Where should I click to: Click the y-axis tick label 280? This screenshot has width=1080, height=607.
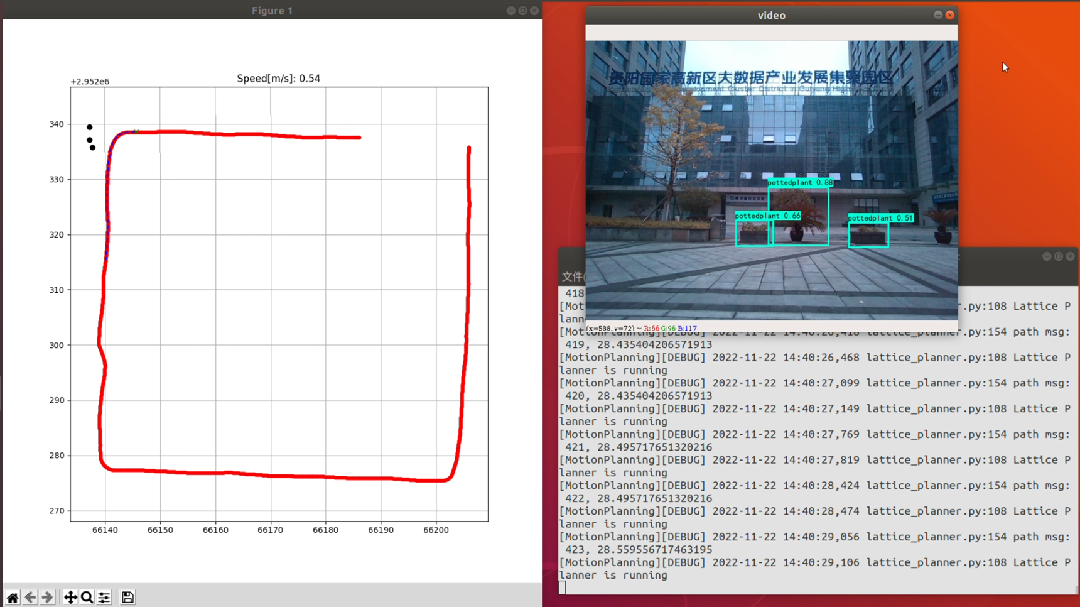(56, 455)
